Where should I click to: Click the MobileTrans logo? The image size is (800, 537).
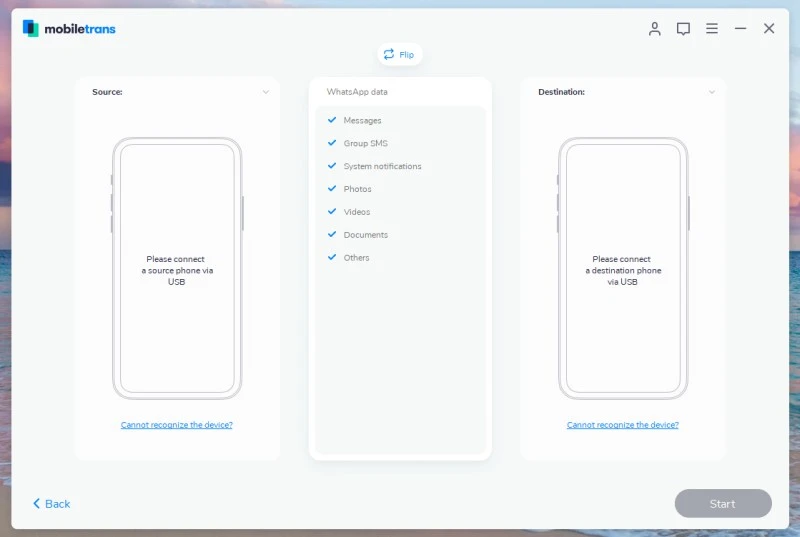point(69,29)
